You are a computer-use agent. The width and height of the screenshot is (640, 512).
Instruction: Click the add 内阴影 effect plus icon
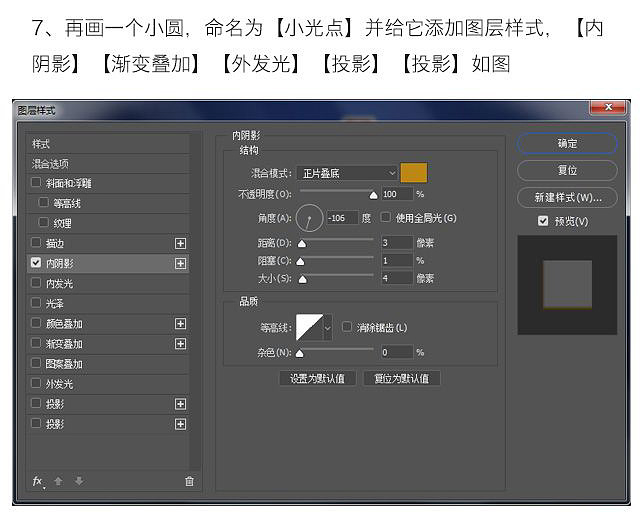pyautogui.click(x=180, y=263)
